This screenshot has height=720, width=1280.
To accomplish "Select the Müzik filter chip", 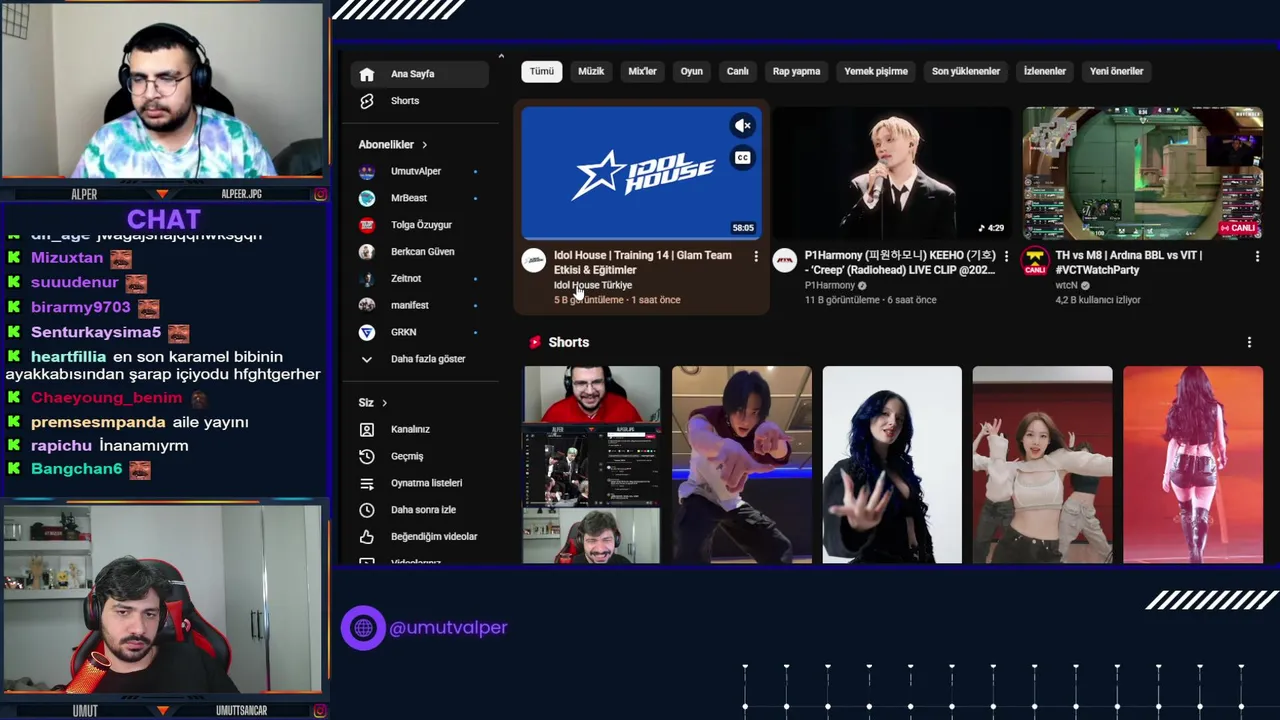I will tap(591, 71).
